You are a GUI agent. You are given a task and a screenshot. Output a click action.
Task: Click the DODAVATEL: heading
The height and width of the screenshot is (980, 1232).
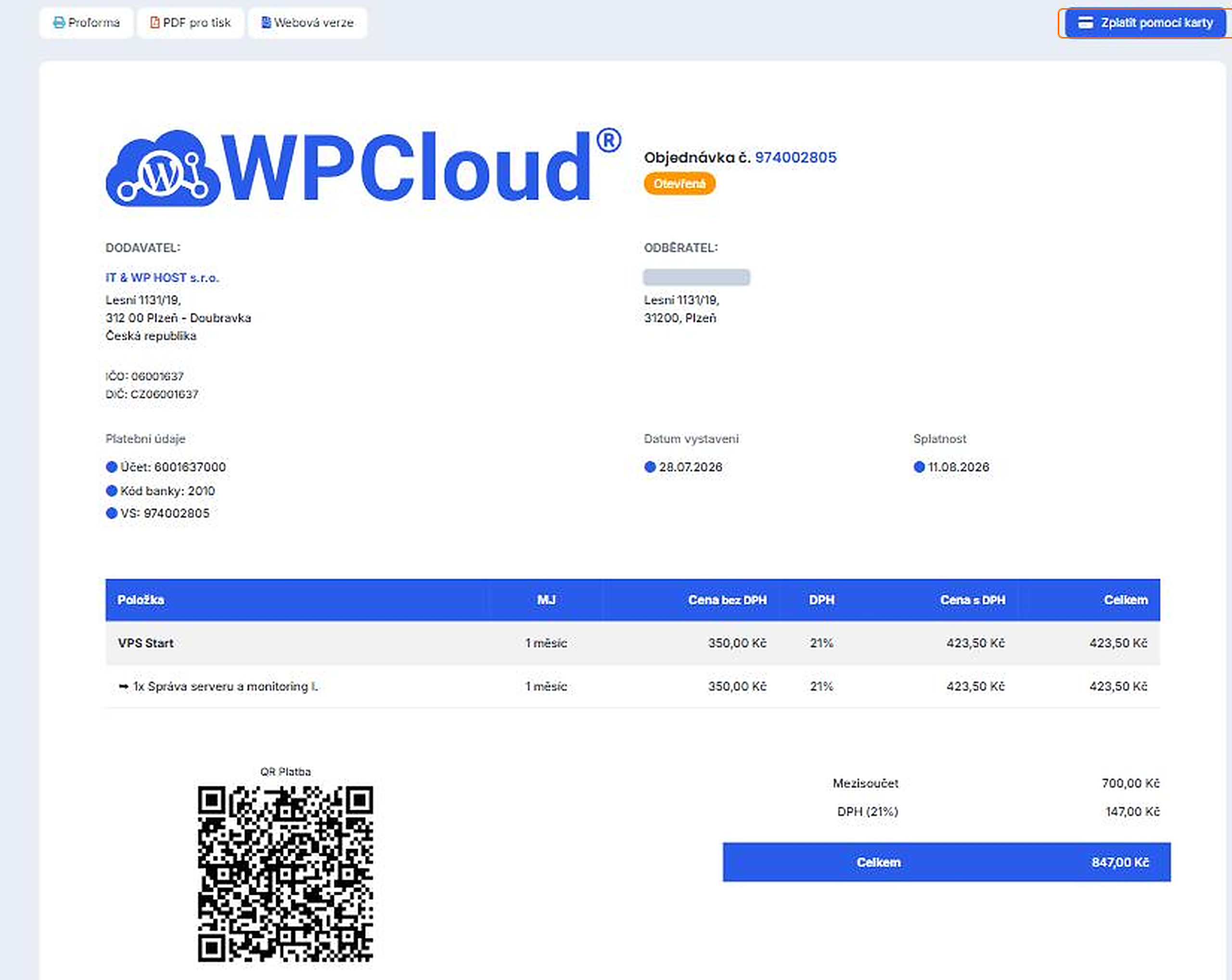coord(143,248)
